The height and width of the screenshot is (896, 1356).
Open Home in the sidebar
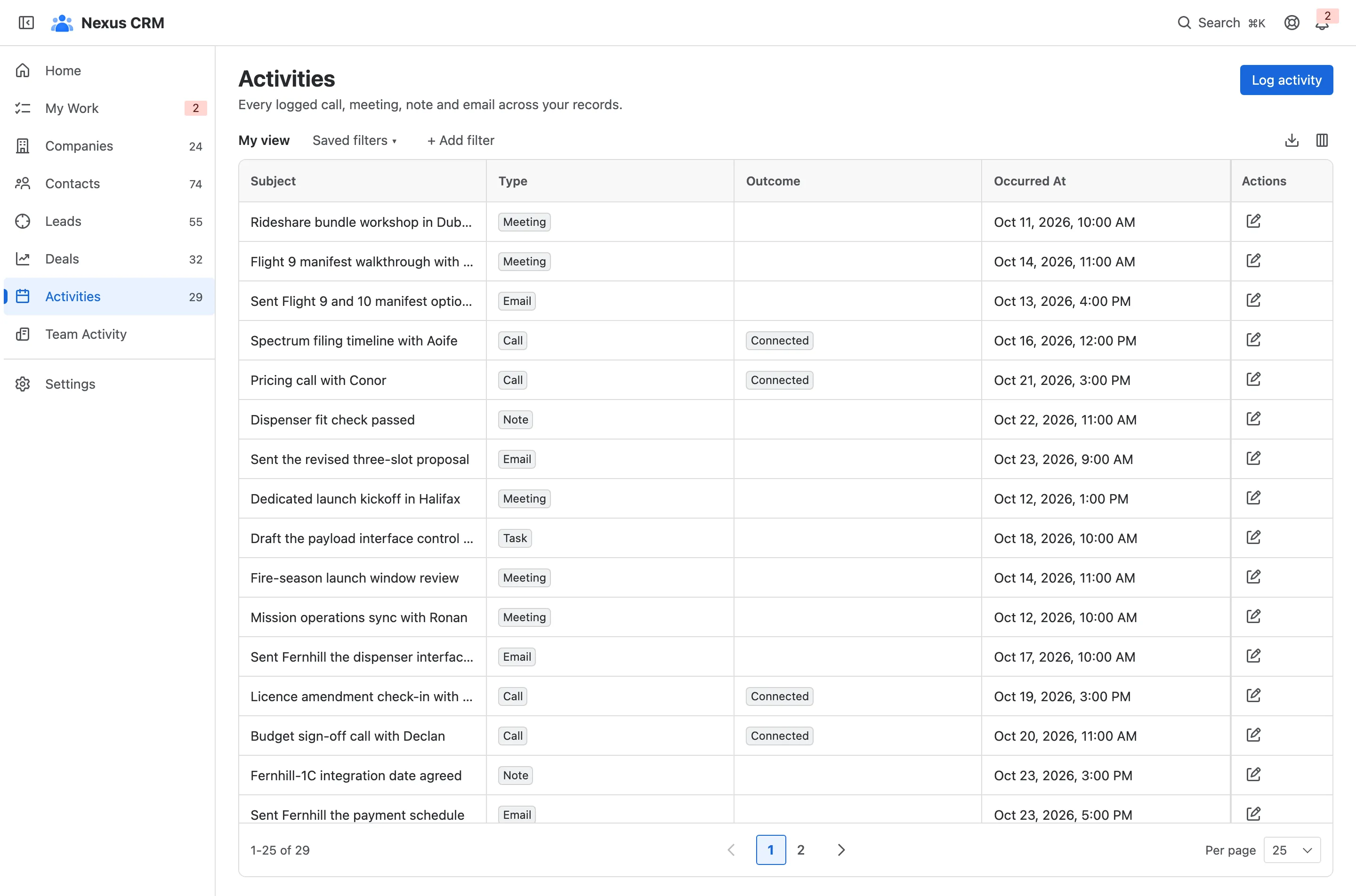[x=109, y=70]
